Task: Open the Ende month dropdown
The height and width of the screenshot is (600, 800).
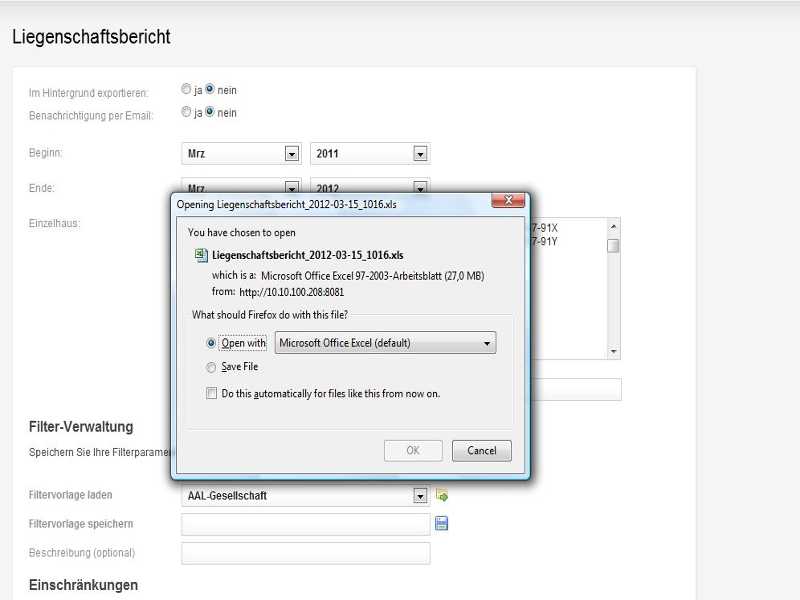Action: tap(241, 186)
